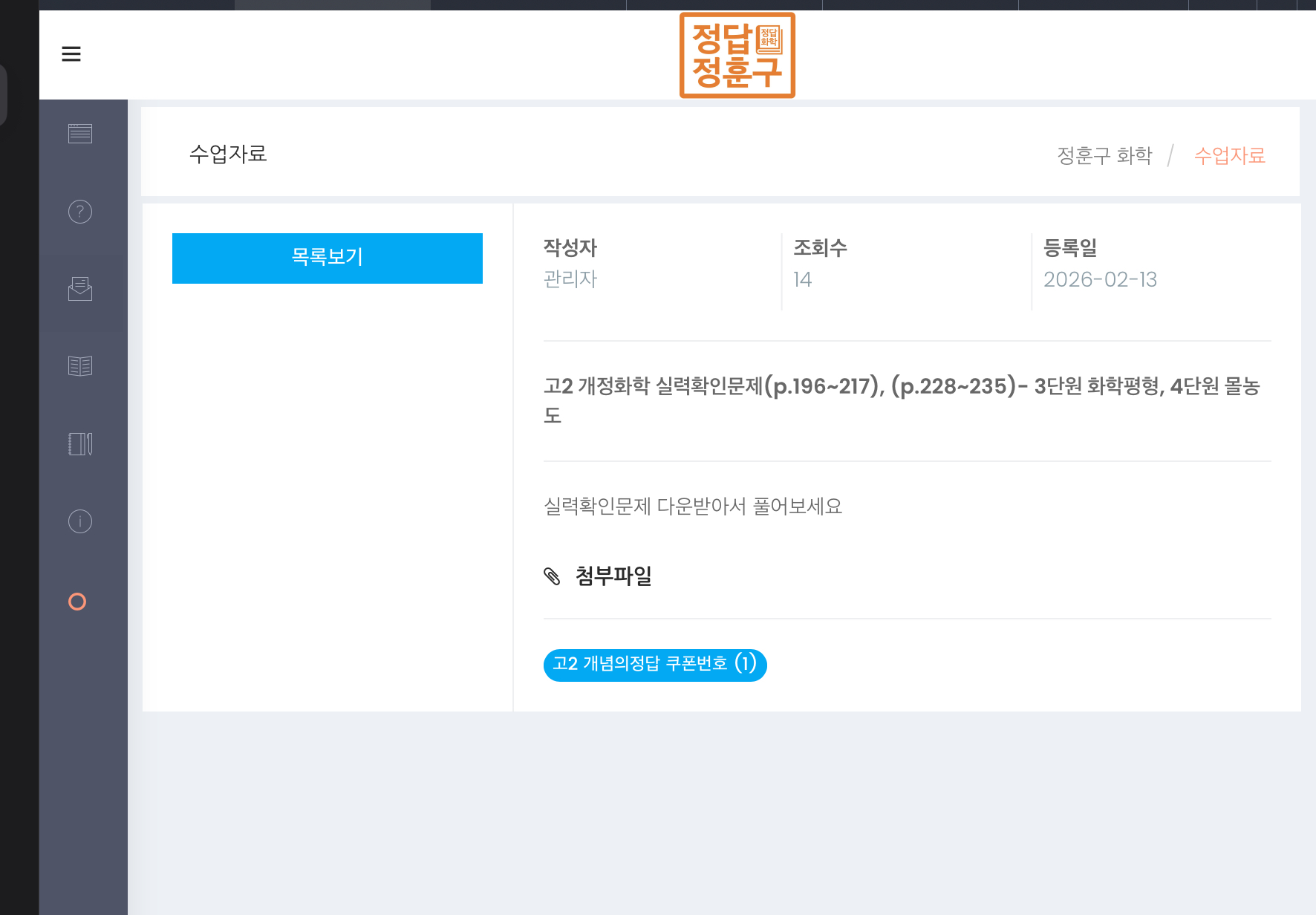
Task: Click the body text 실력확인문제 다운받아서 풀어보세요
Action: (x=692, y=507)
